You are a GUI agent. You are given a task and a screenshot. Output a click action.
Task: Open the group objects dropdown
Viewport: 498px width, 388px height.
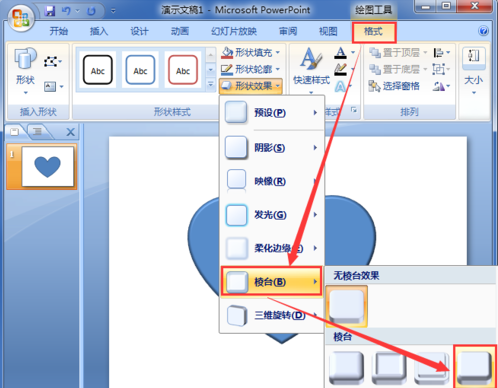[x=442, y=69]
